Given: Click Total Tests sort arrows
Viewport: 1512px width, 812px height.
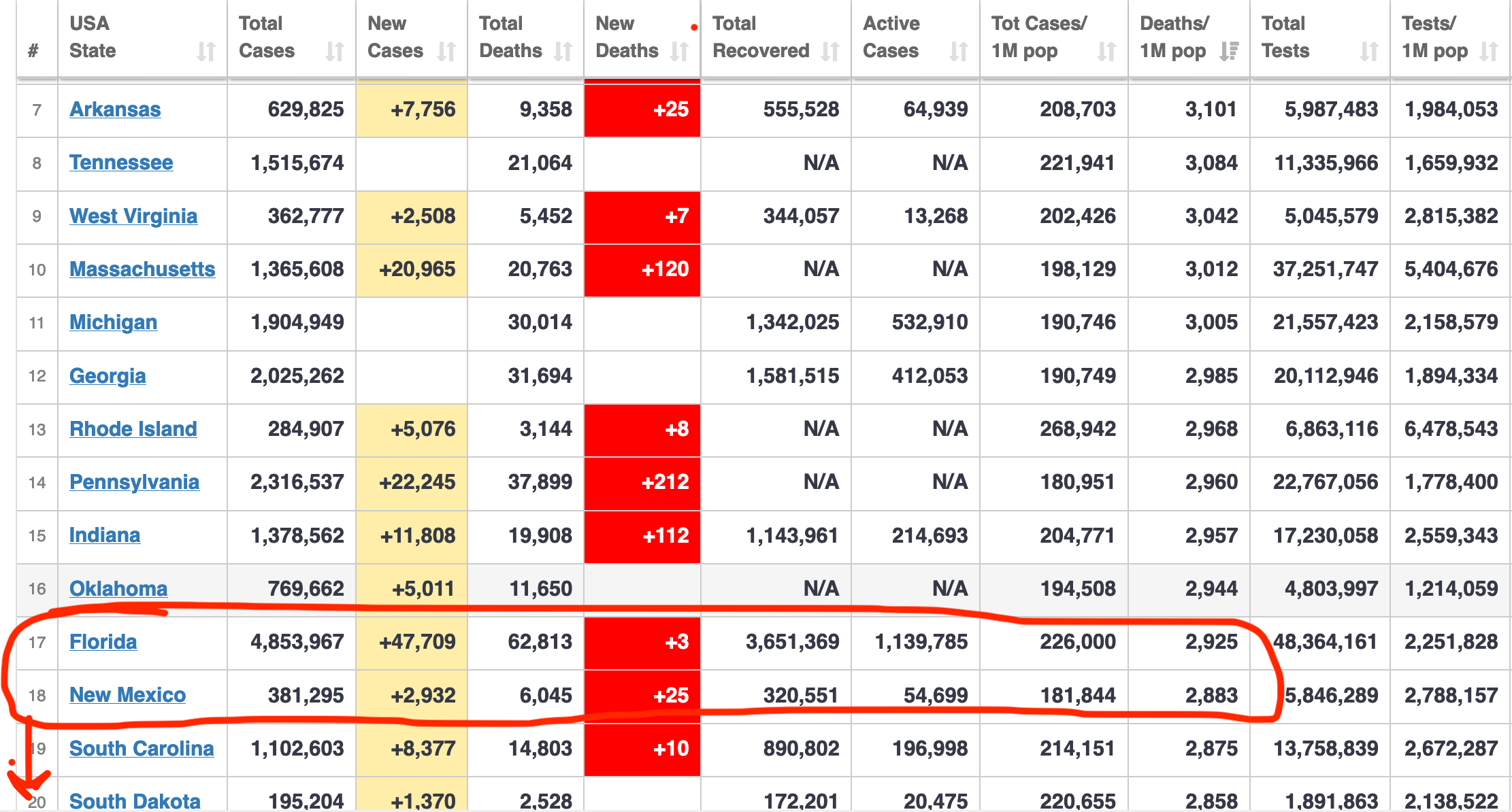Looking at the screenshot, I should click(1368, 52).
